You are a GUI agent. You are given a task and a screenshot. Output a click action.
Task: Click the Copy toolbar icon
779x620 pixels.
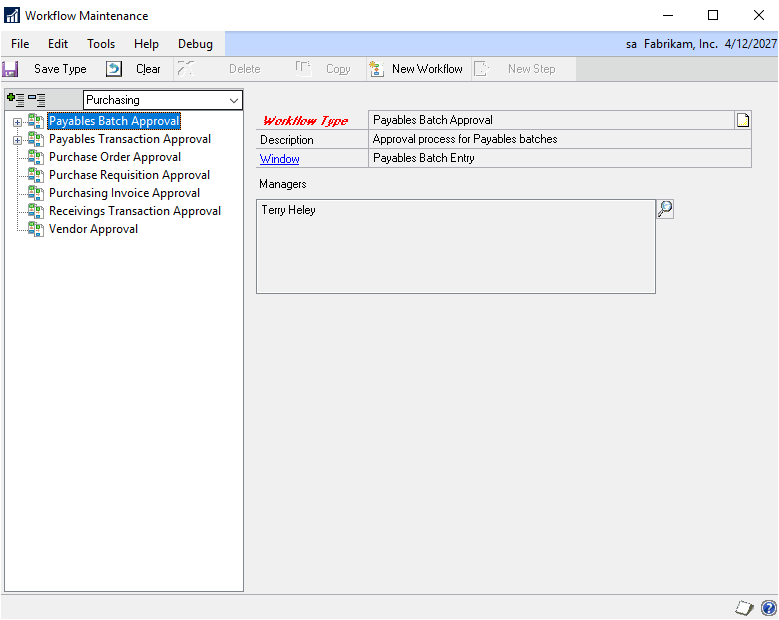tap(303, 69)
